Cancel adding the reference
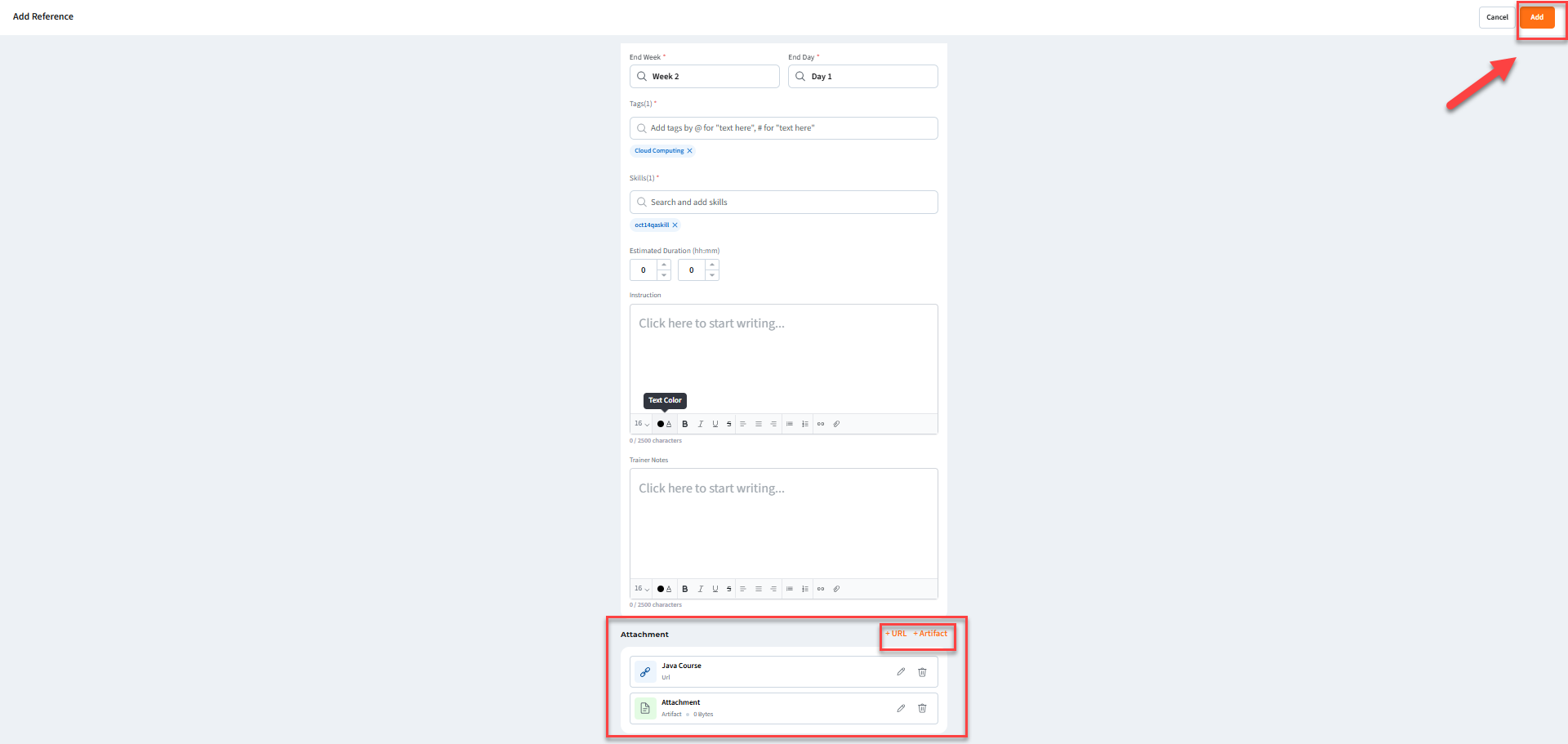This screenshot has width=1568, height=744. tap(1497, 17)
